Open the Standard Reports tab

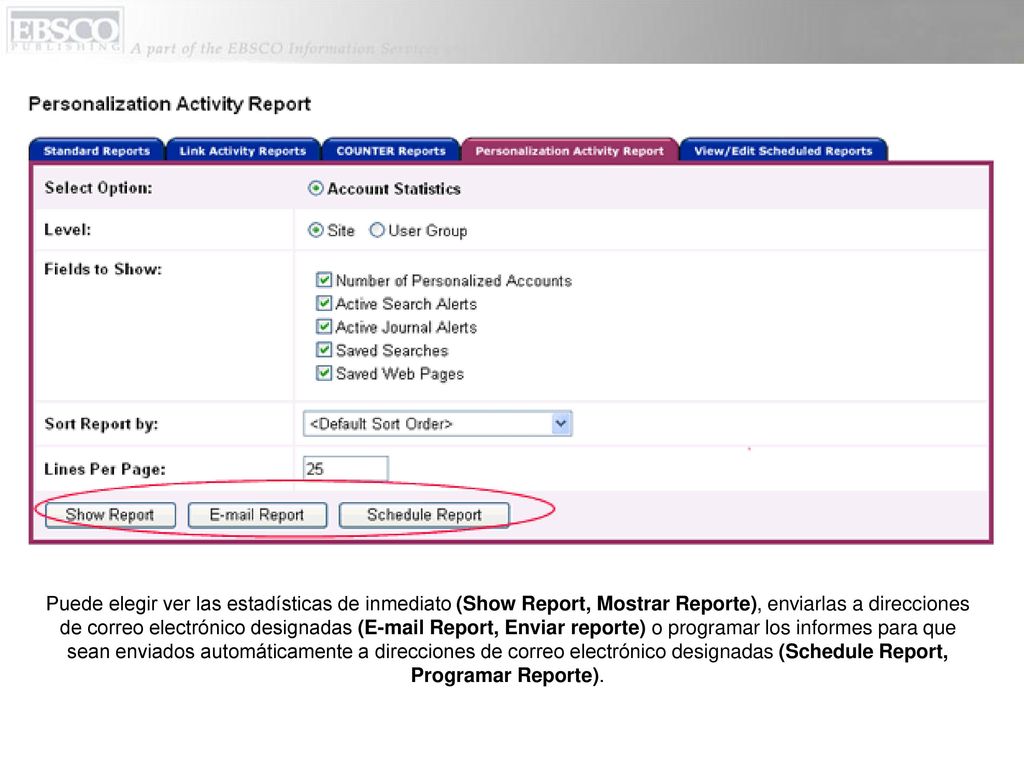pos(97,150)
